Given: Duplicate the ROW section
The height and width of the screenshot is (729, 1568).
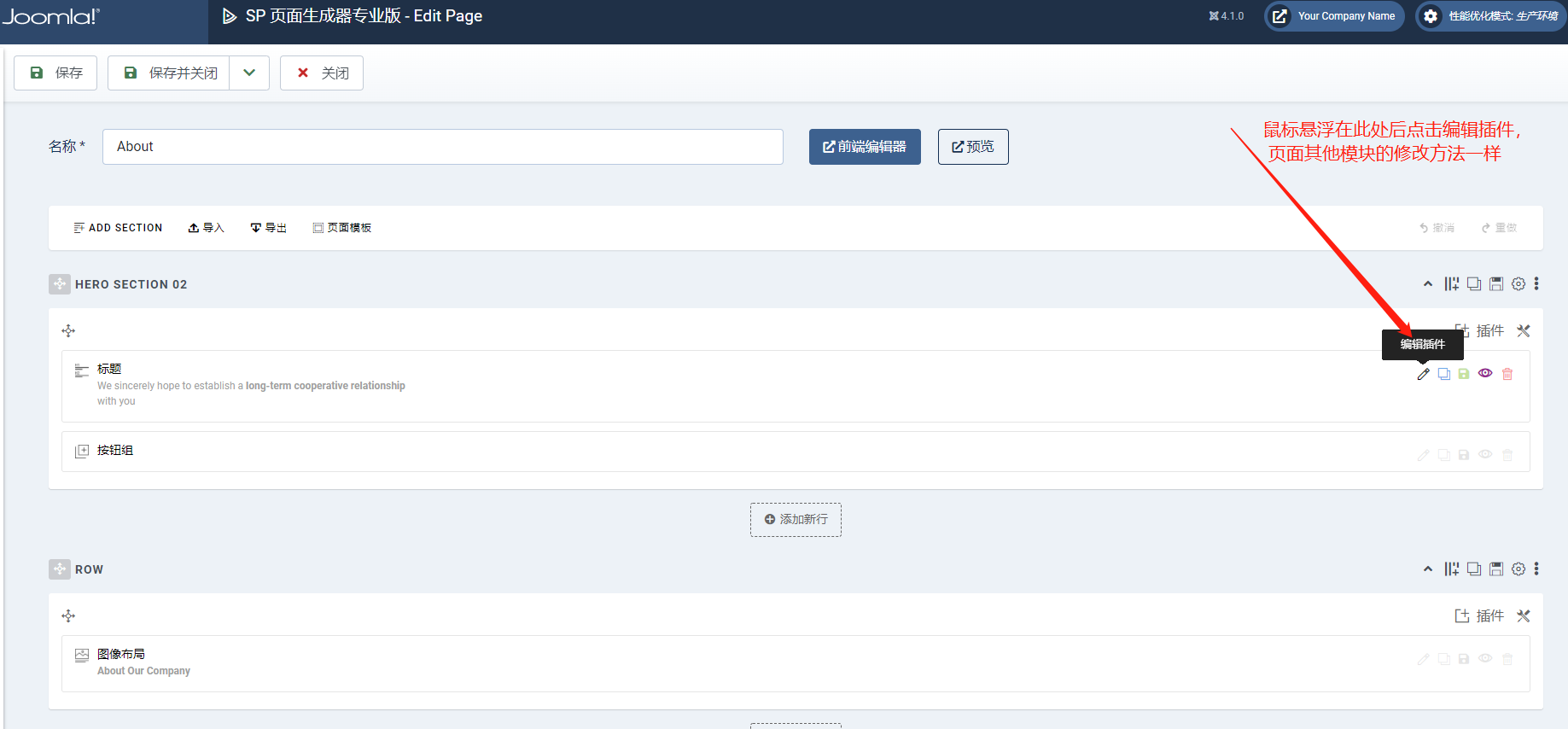Looking at the screenshot, I should tap(1474, 569).
